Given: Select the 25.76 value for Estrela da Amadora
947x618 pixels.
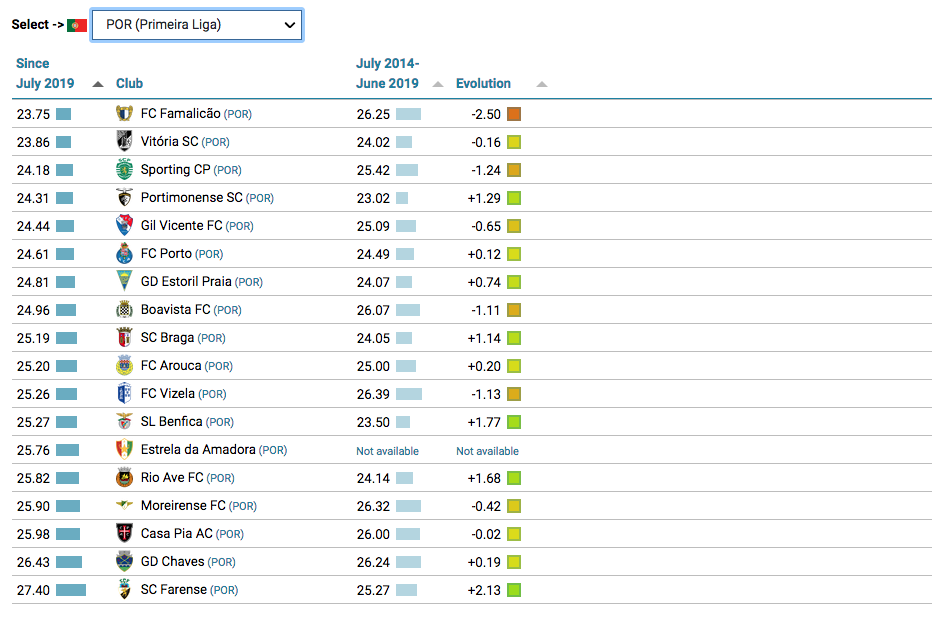Looking at the screenshot, I should tap(33, 451).
